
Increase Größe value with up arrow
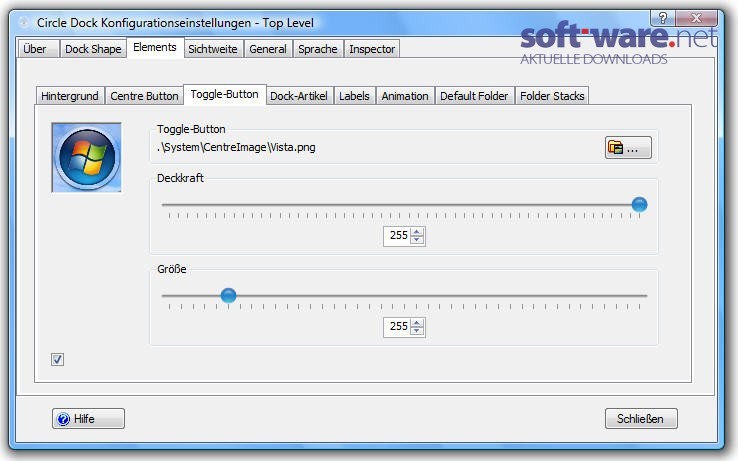(417, 323)
